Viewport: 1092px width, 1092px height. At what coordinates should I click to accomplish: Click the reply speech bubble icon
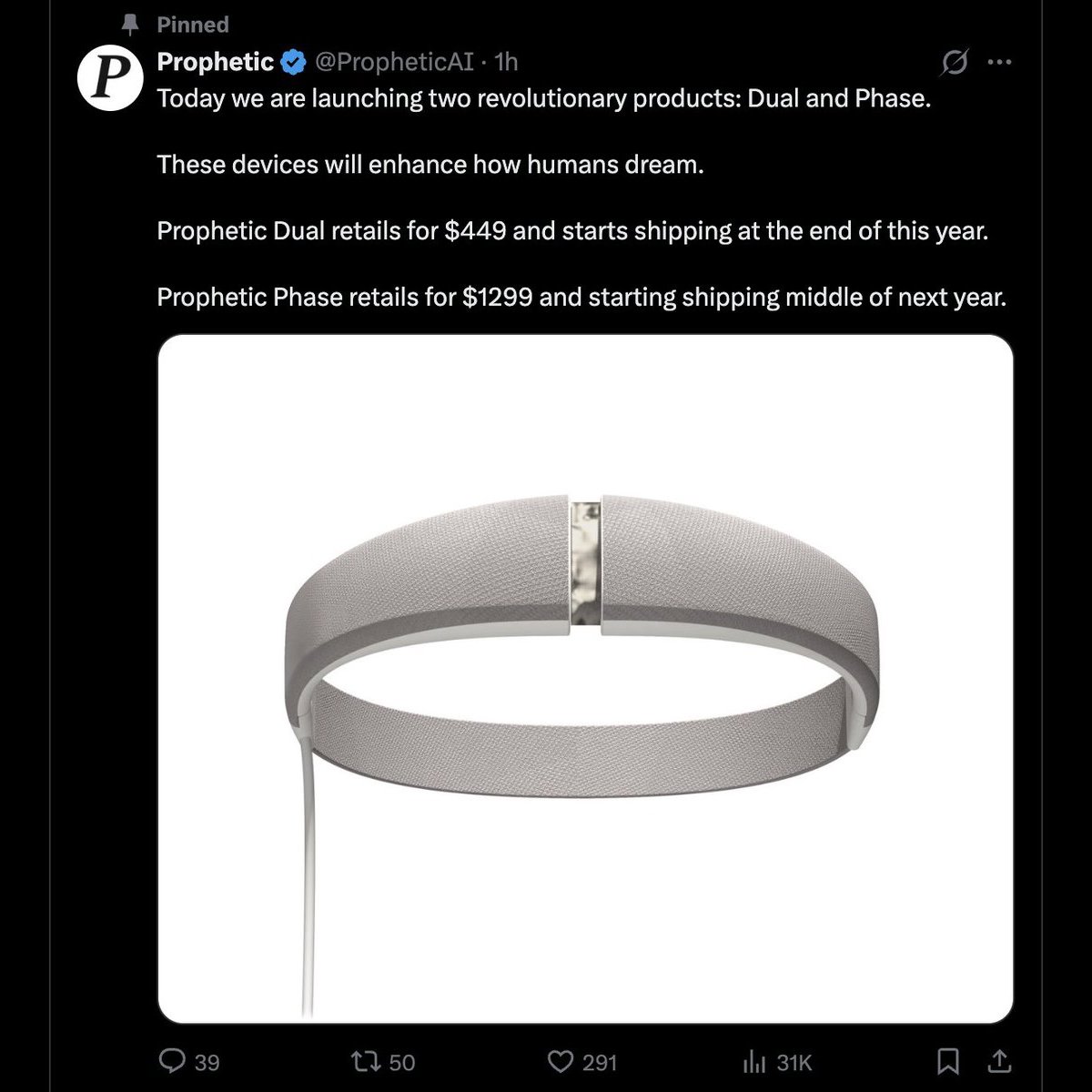172,1061
